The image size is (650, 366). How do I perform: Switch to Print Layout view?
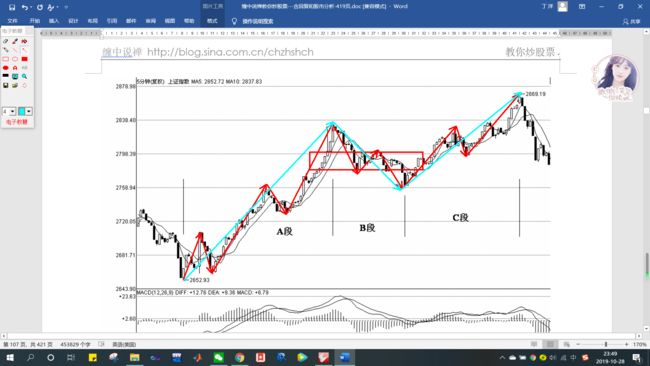(x=550, y=344)
